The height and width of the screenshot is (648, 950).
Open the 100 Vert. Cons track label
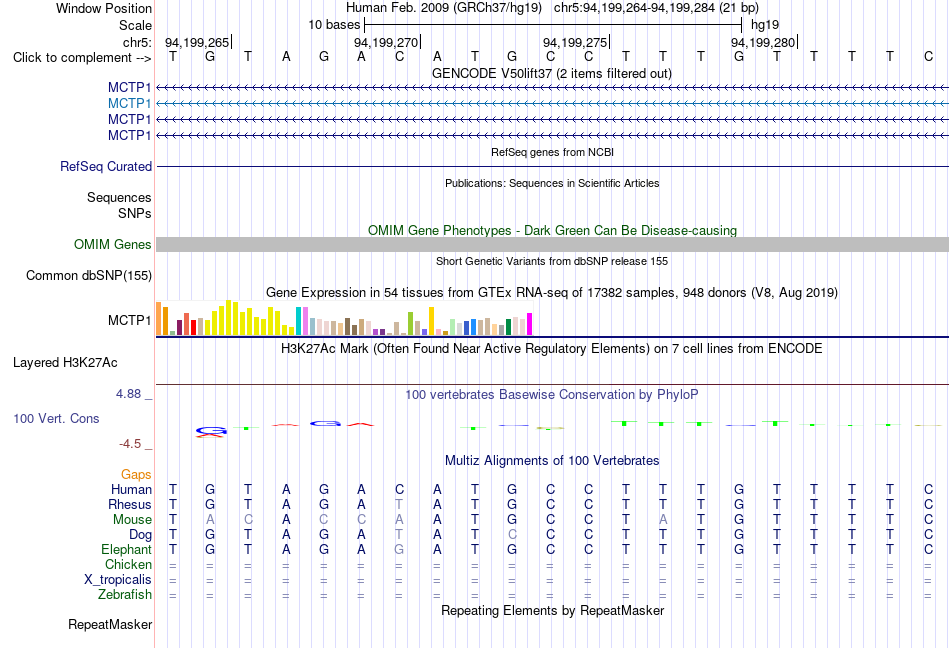(56, 418)
